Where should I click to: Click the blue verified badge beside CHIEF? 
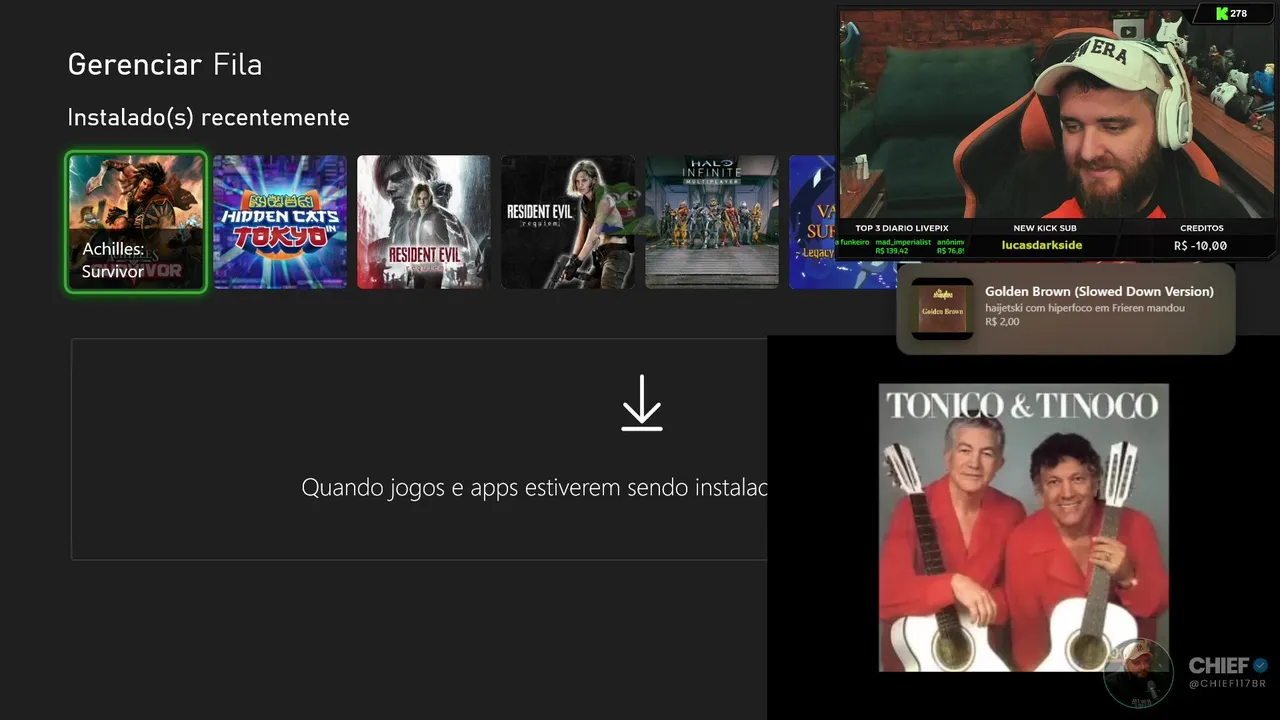1261,665
